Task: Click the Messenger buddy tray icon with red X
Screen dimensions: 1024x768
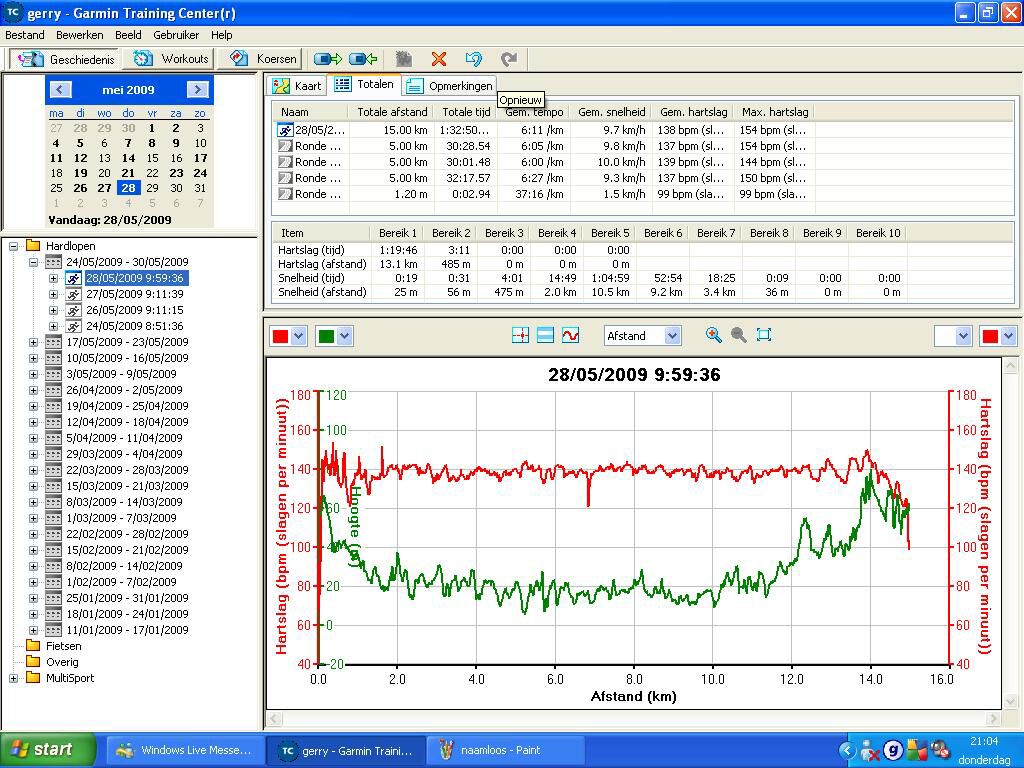Action: (x=869, y=750)
